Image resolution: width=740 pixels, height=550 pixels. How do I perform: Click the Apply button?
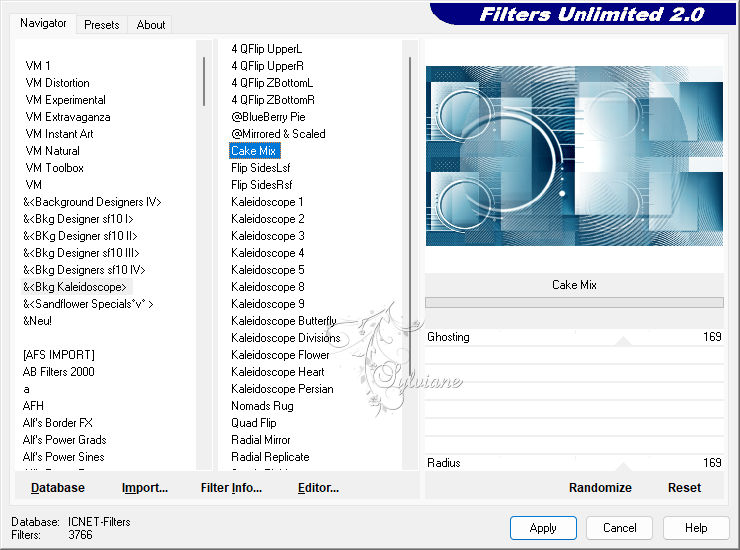543,527
